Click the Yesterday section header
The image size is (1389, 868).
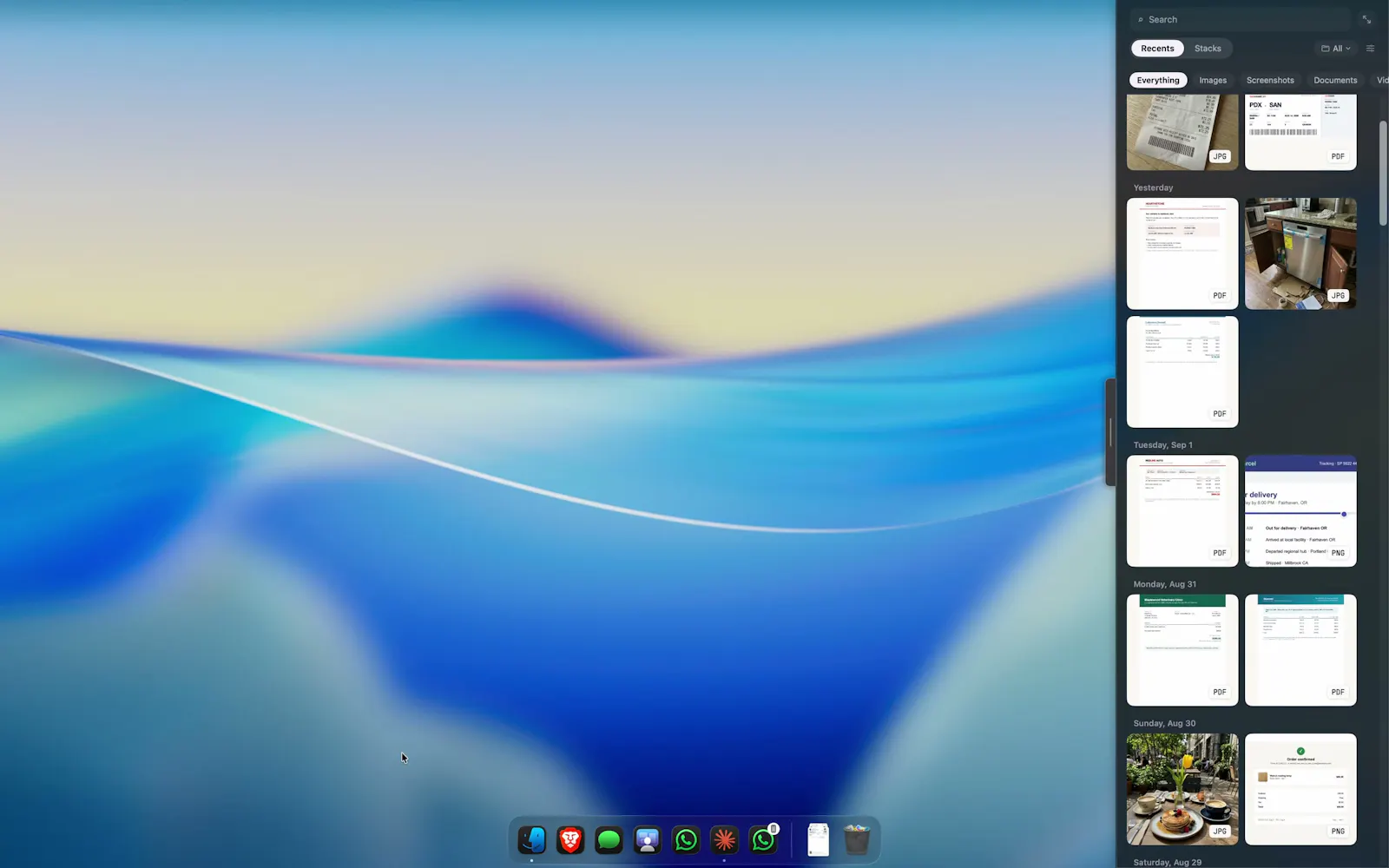click(1153, 187)
